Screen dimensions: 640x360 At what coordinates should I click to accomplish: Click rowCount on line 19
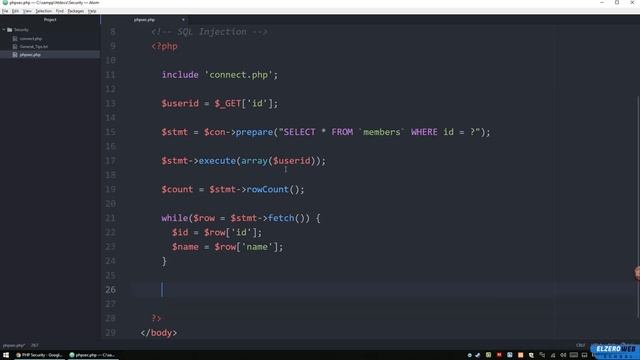tap(267, 189)
